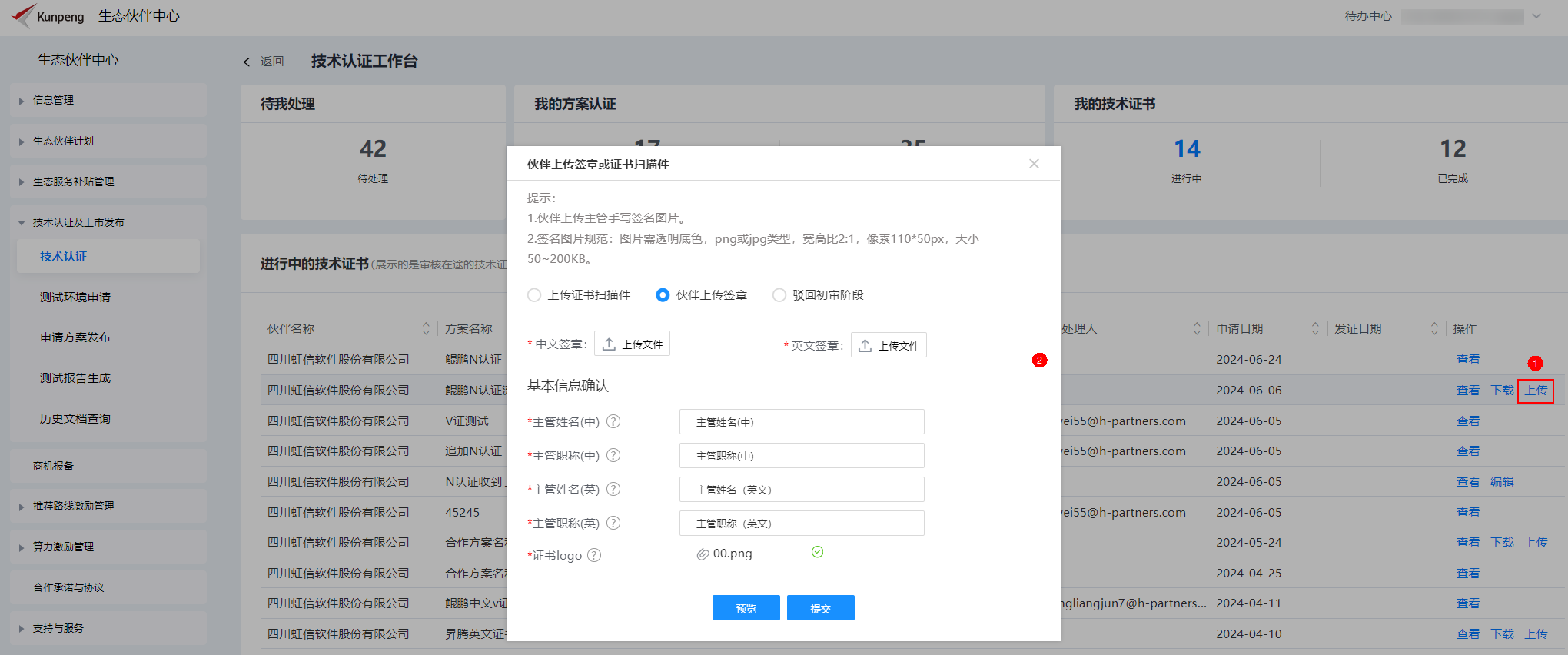
Task: Click the paperclip icon next to 00.png
Action: (703, 554)
